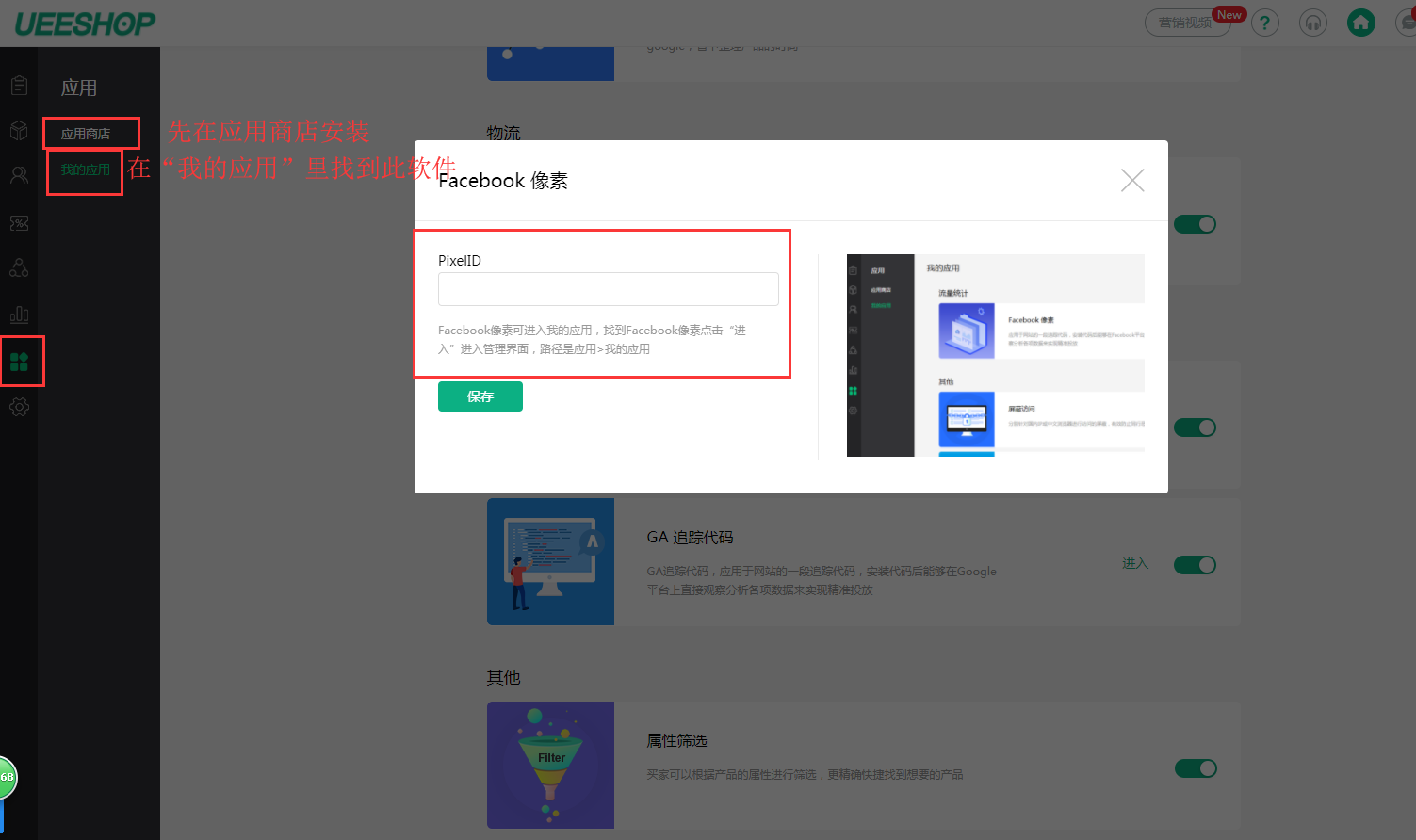Click the question mark help icon
Screen dimensions: 1416x840
click(x=1265, y=23)
